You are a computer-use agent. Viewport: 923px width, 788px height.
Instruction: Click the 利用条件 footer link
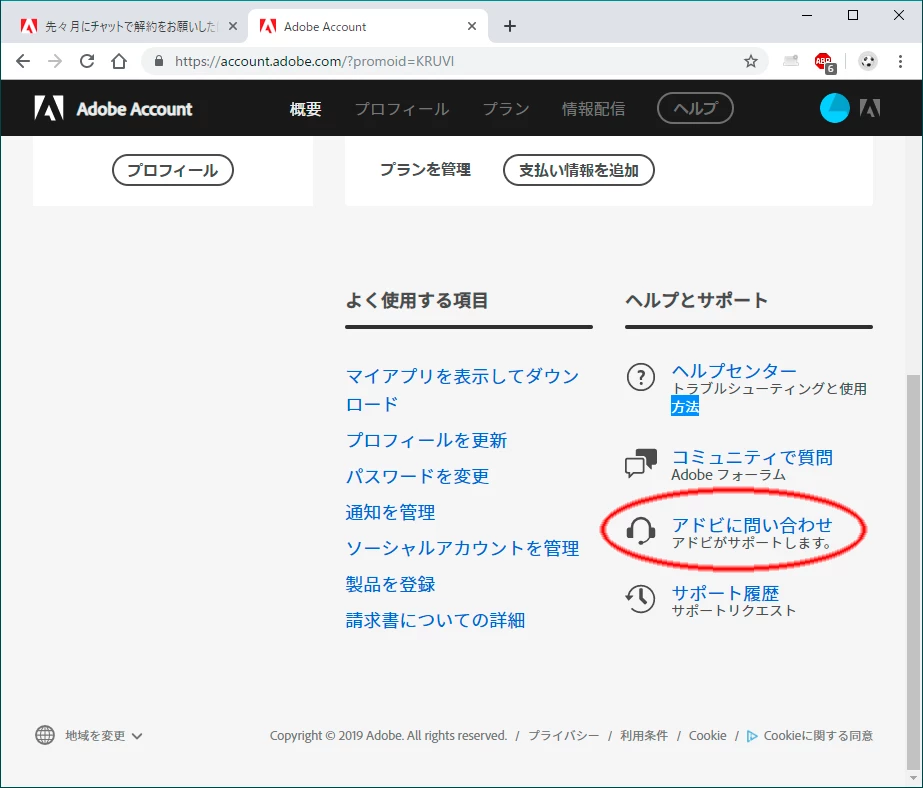pyautogui.click(x=644, y=736)
